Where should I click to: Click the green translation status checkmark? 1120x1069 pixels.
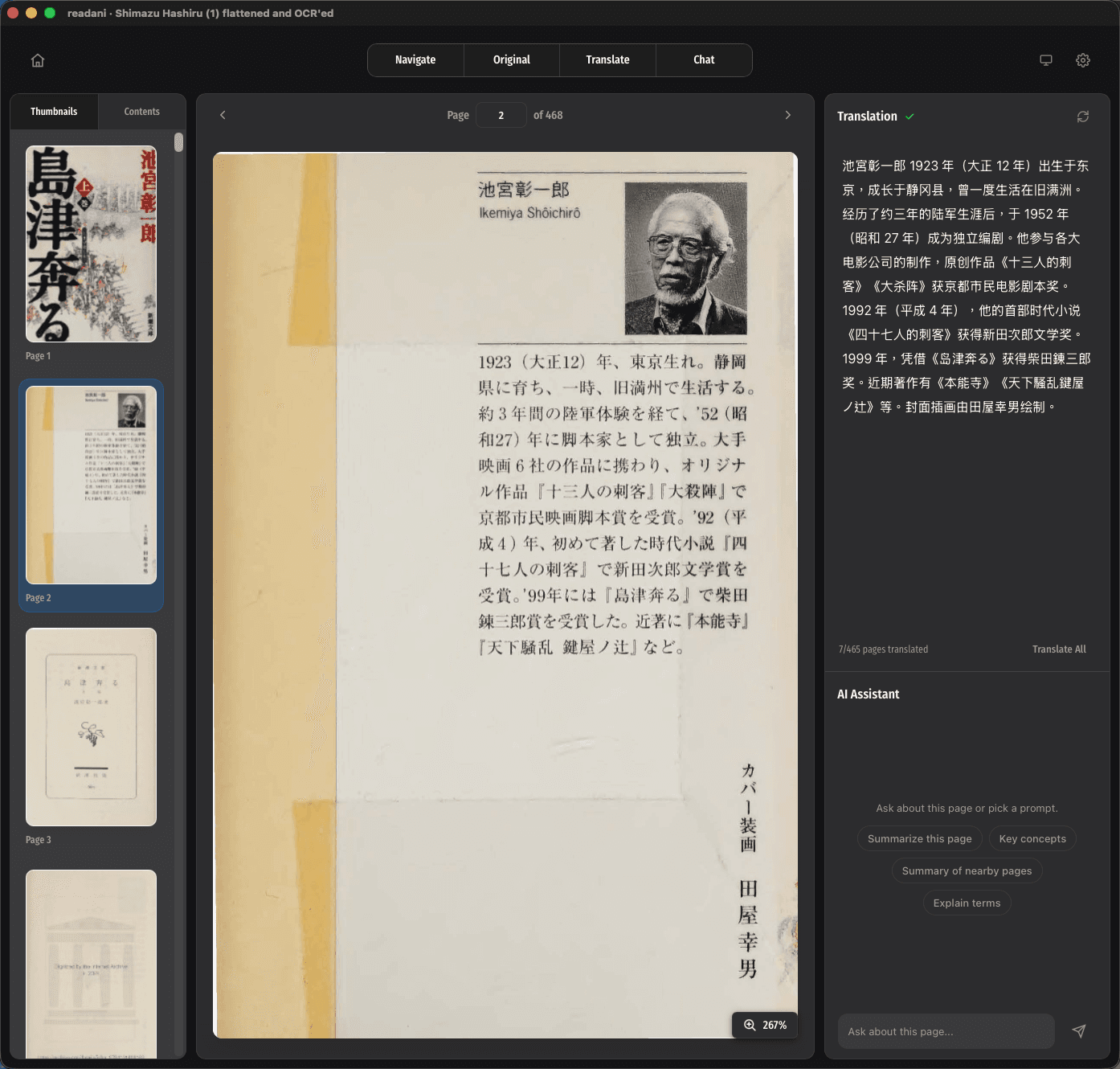pyautogui.click(x=909, y=117)
